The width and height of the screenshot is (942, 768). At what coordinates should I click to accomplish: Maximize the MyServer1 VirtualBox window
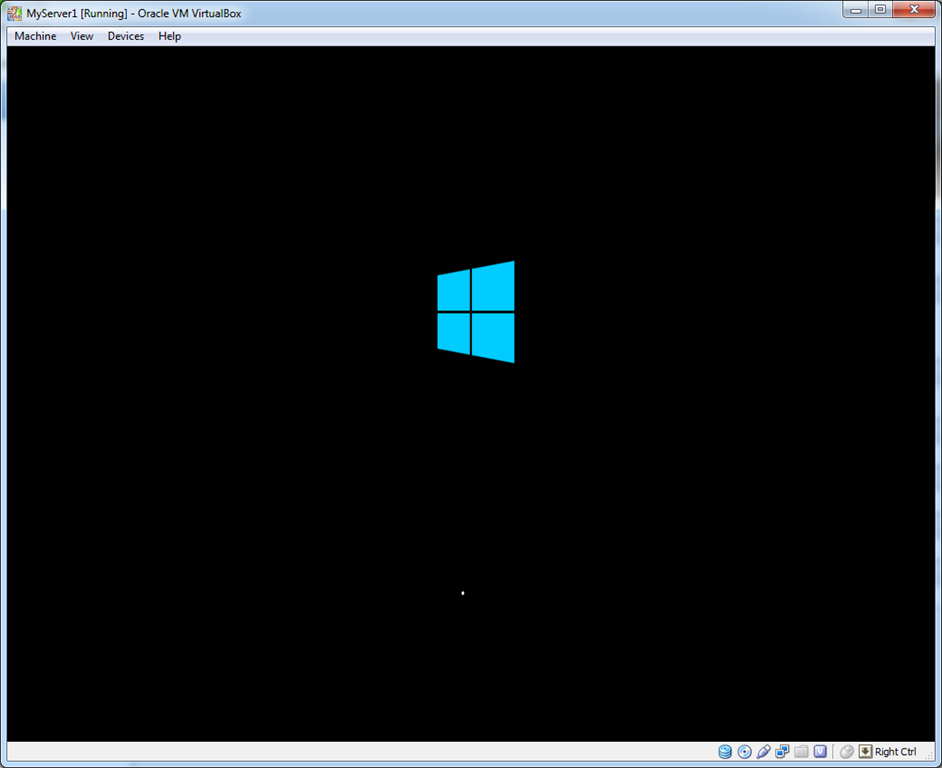click(x=880, y=10)
